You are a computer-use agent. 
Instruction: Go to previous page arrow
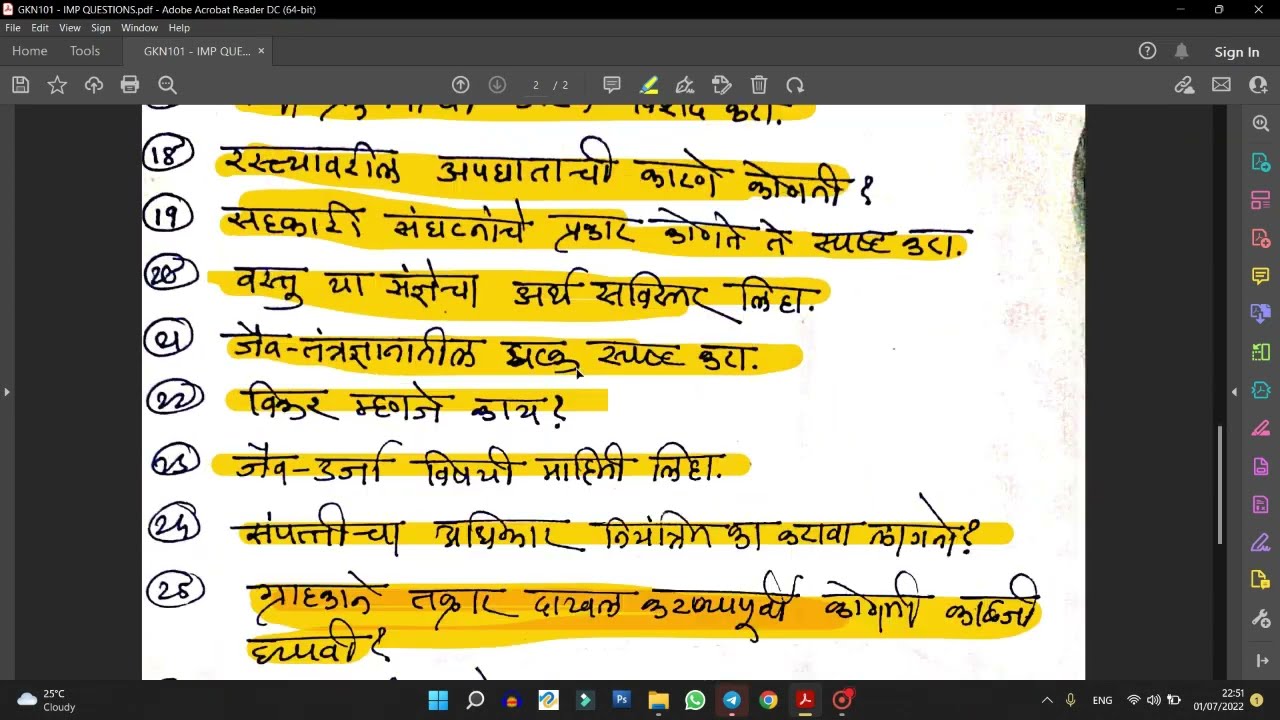click(460, 85)
